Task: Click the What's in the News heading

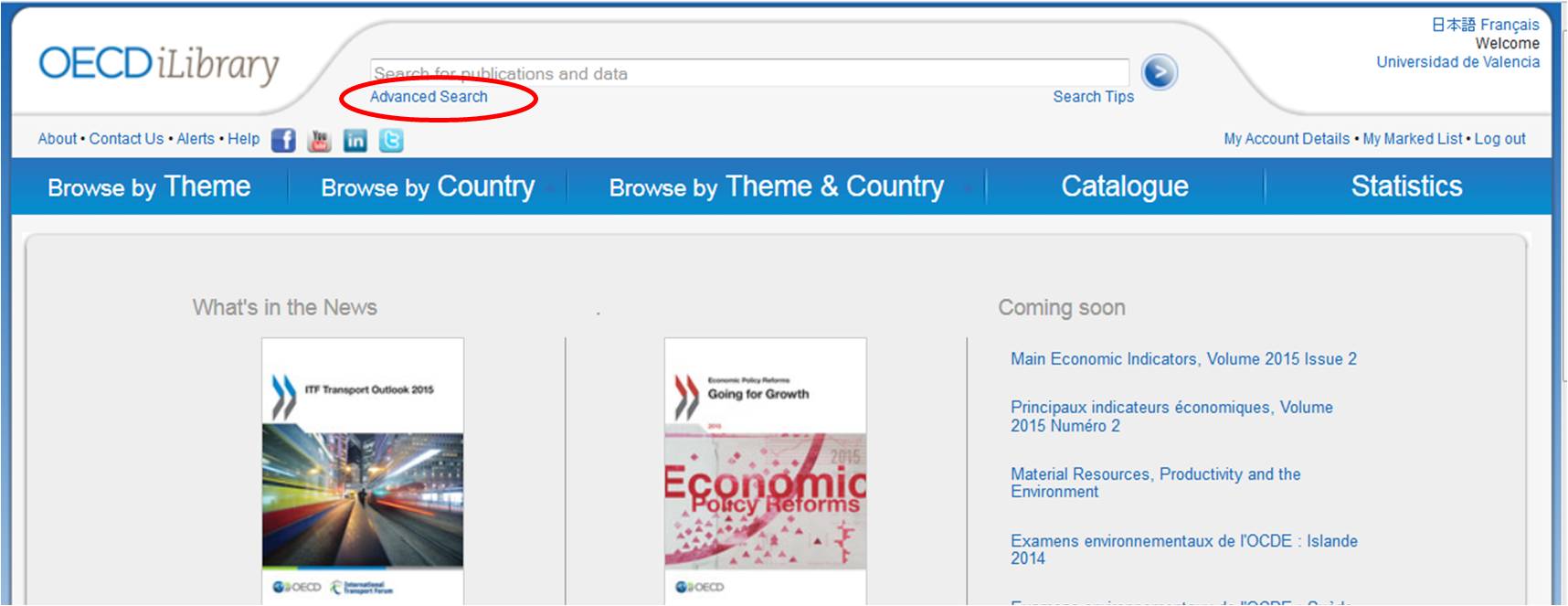Action: tap(285, 307)
